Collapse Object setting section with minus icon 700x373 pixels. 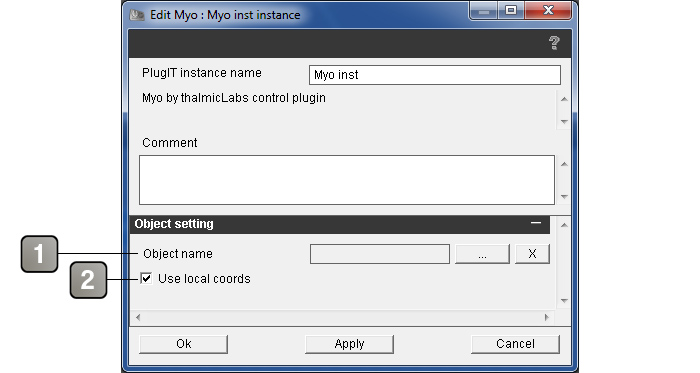(x=536, y=223)
